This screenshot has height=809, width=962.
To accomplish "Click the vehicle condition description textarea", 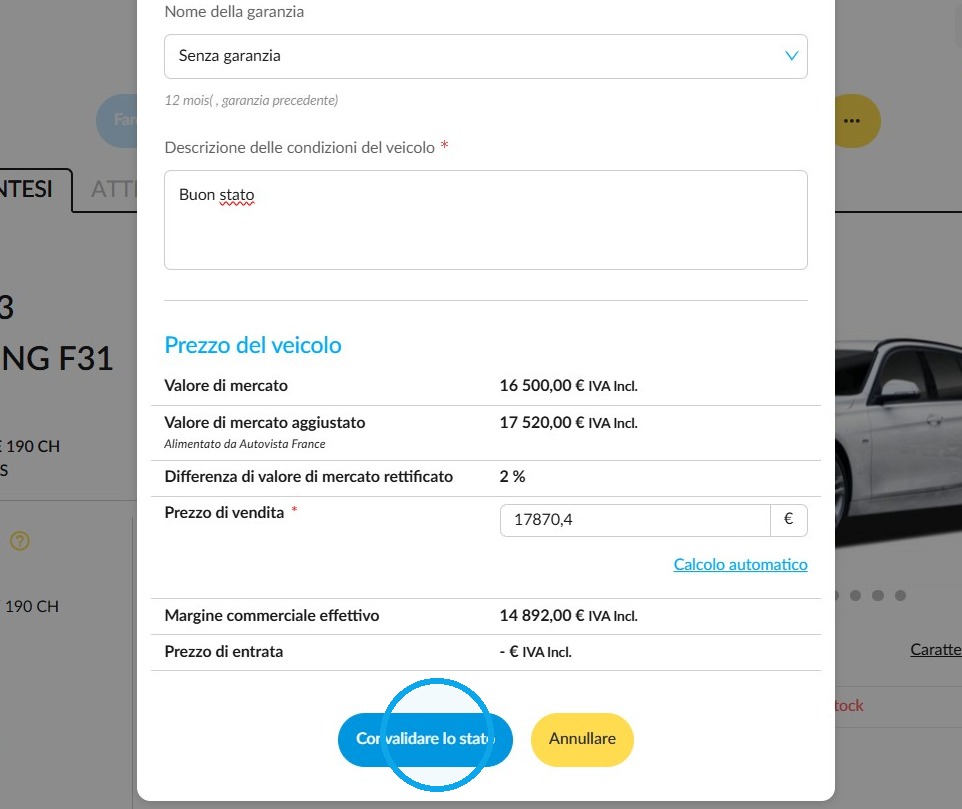I will (485, 220).
